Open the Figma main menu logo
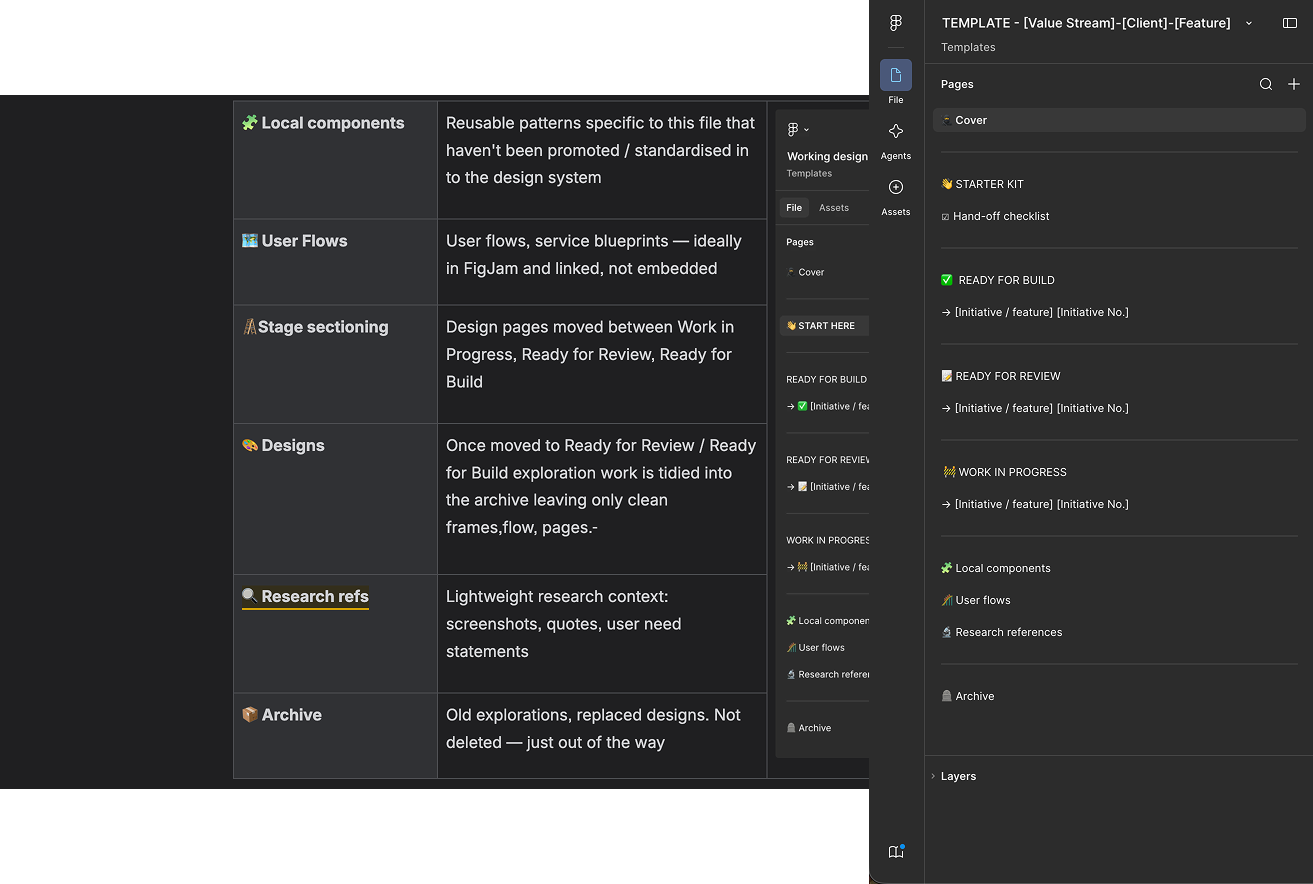1313x884 pixels. [896, 23]
